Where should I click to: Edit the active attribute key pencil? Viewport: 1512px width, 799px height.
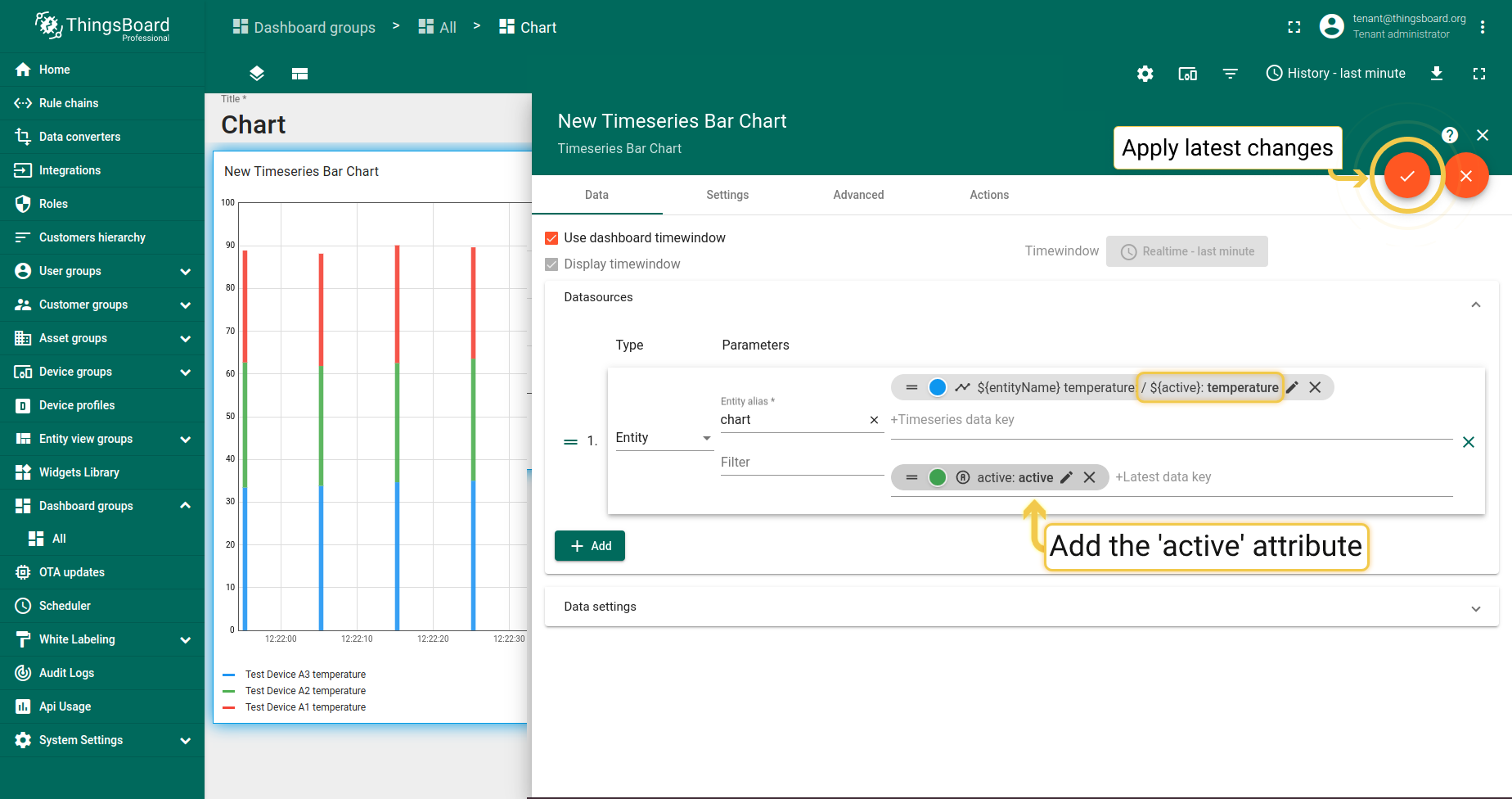click(1066, 477)
